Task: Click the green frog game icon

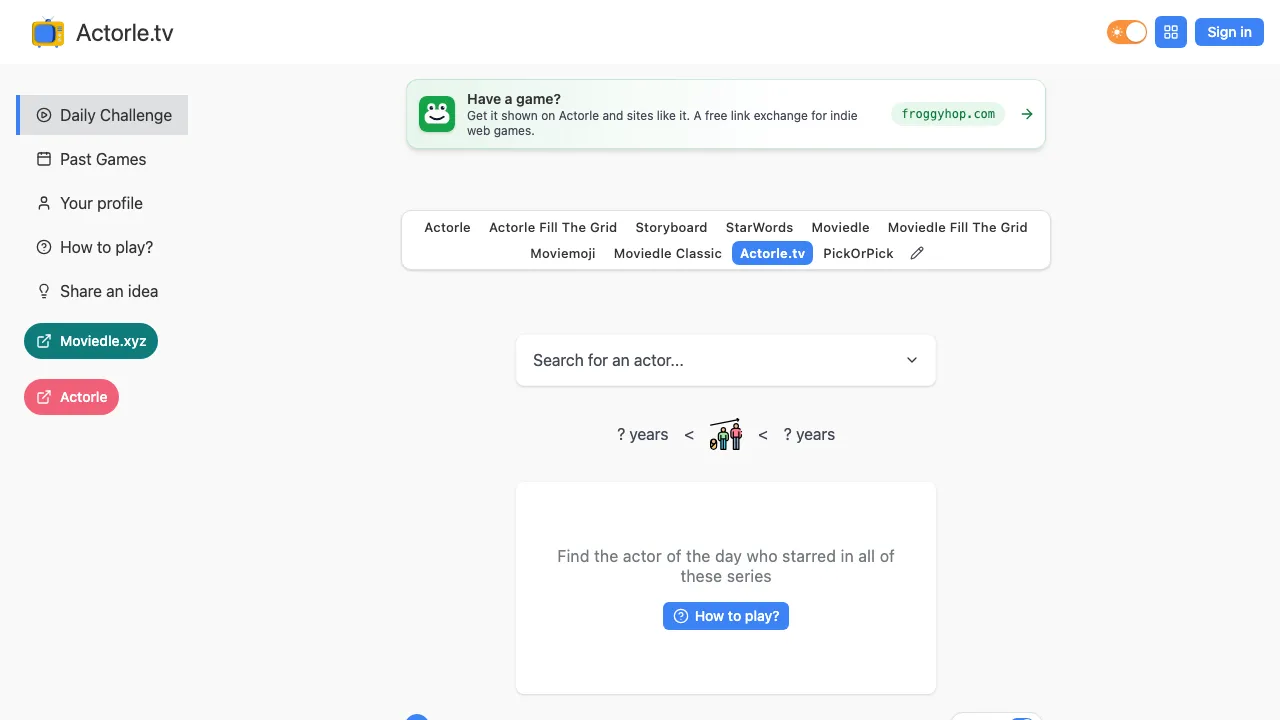Action: (437, 114)
